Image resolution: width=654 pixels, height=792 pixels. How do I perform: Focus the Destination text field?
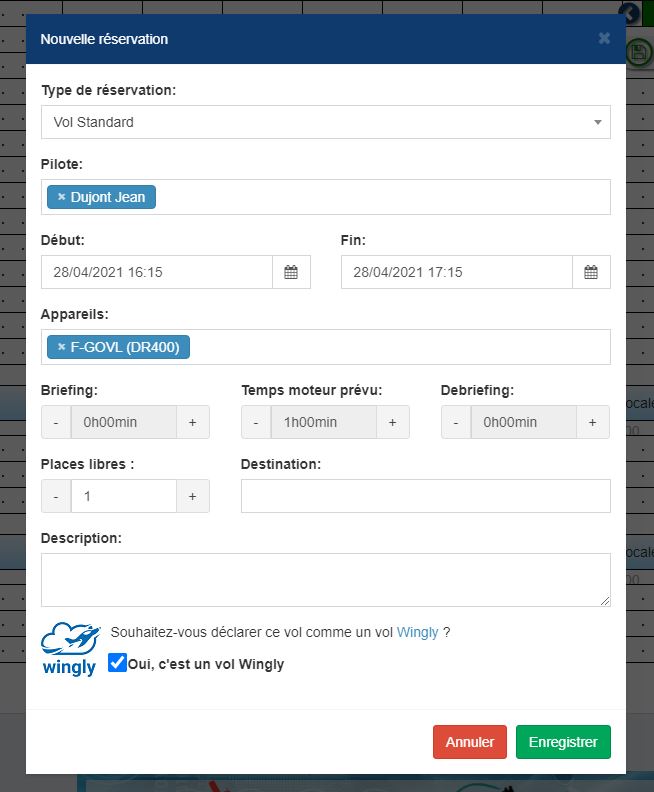point(425,496)
